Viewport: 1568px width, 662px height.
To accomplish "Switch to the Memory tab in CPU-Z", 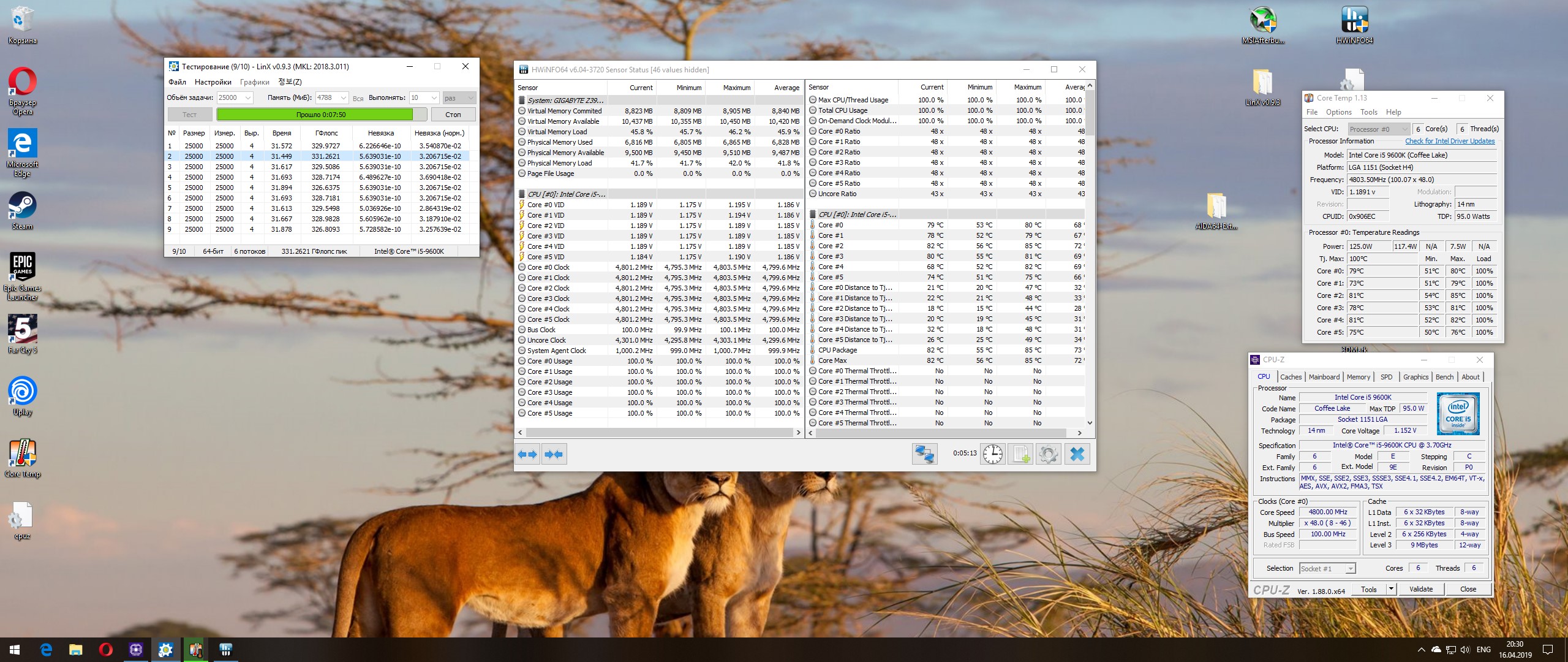I will point(1358,377).
